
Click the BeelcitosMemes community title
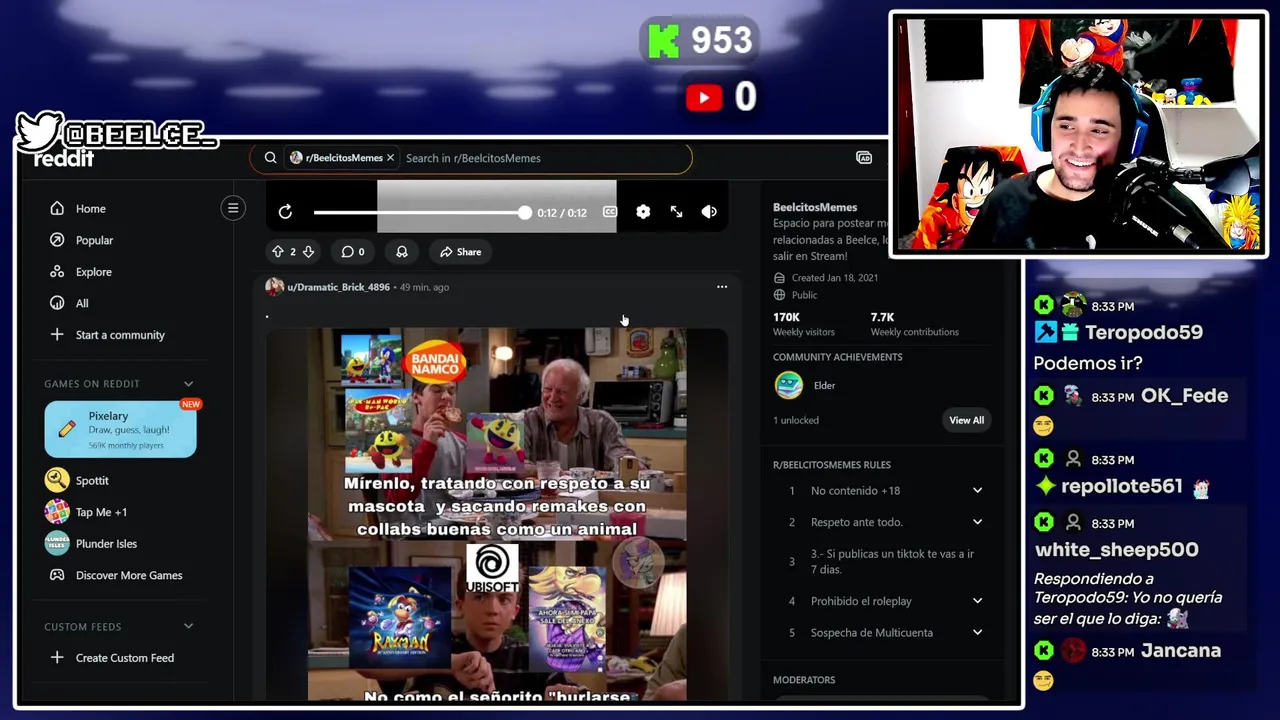[x=815, y=207]
